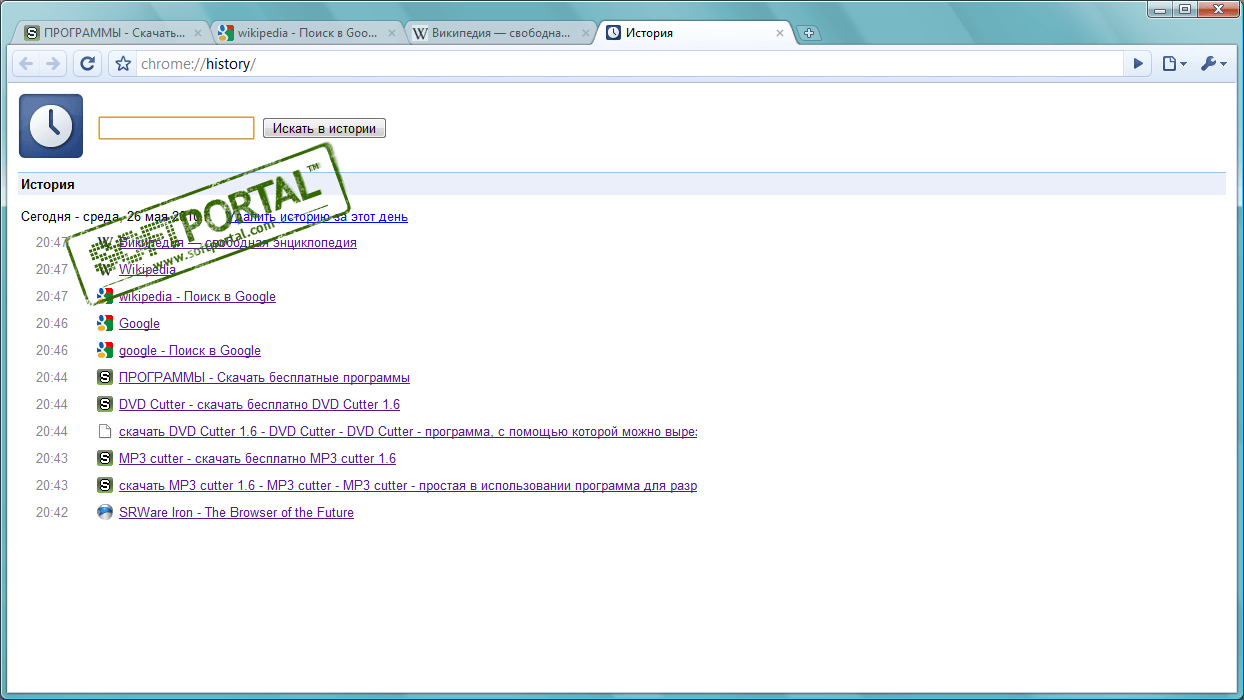Image resolution: width=1244 pixels, height=700 pixels.
Task: Maximize the browser window
Action: (1185, 8)
